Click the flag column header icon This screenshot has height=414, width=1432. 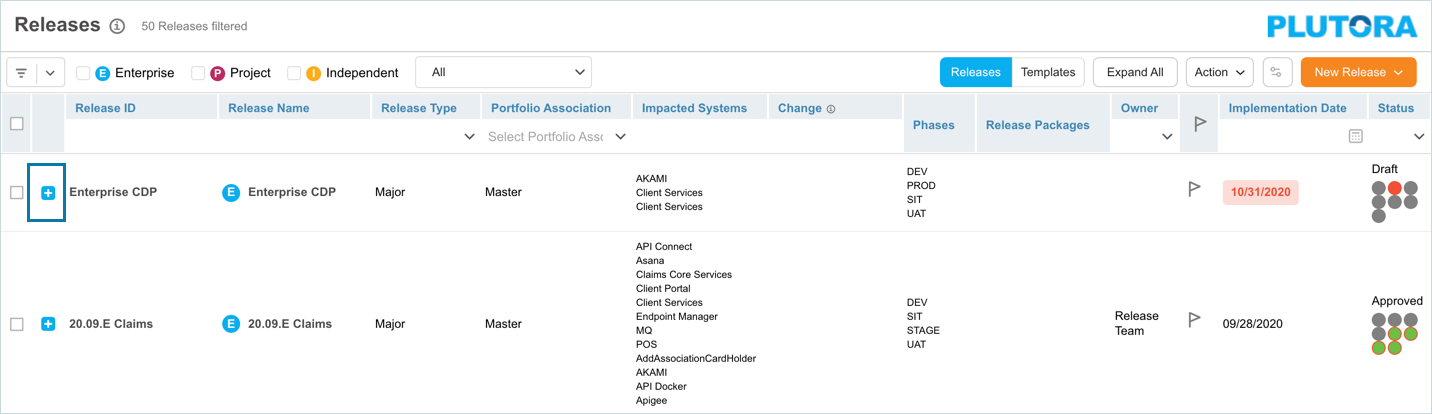[x=1200, y=124]
